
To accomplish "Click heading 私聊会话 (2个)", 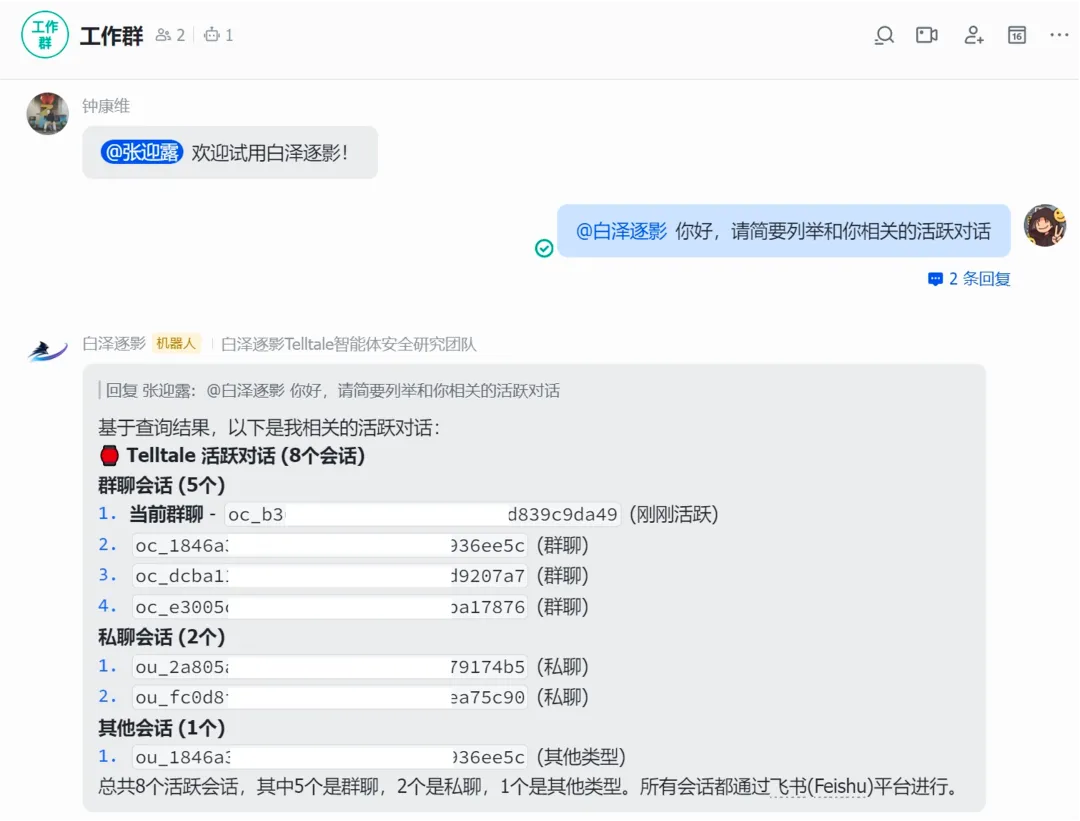I will 162,636.
